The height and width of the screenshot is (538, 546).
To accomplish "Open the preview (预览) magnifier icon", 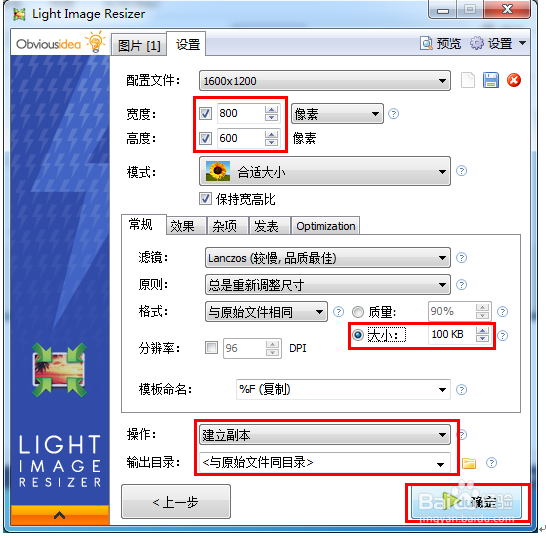I will (427, 44).
